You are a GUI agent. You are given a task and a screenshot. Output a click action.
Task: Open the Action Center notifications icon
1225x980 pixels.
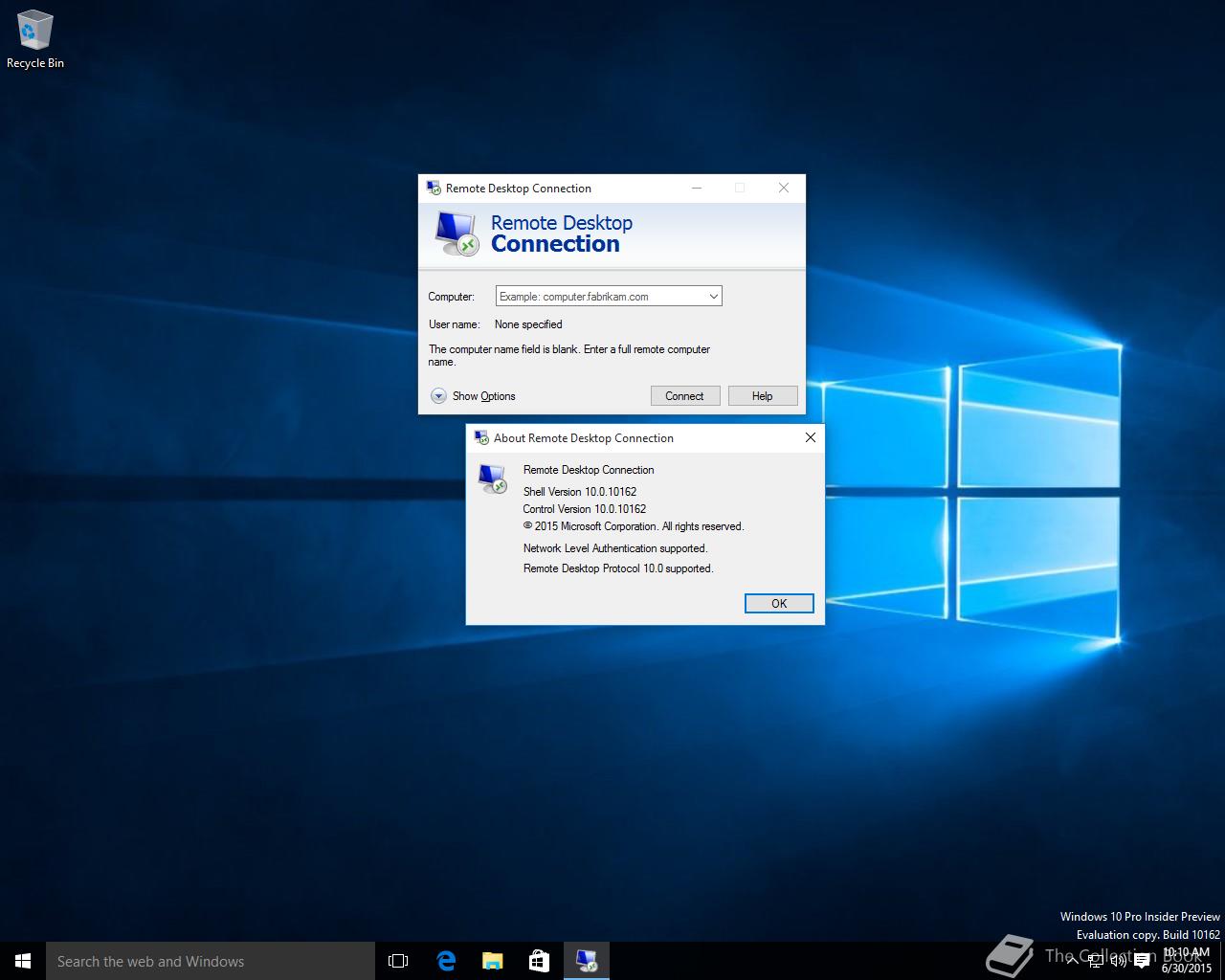pos(1141,961)
